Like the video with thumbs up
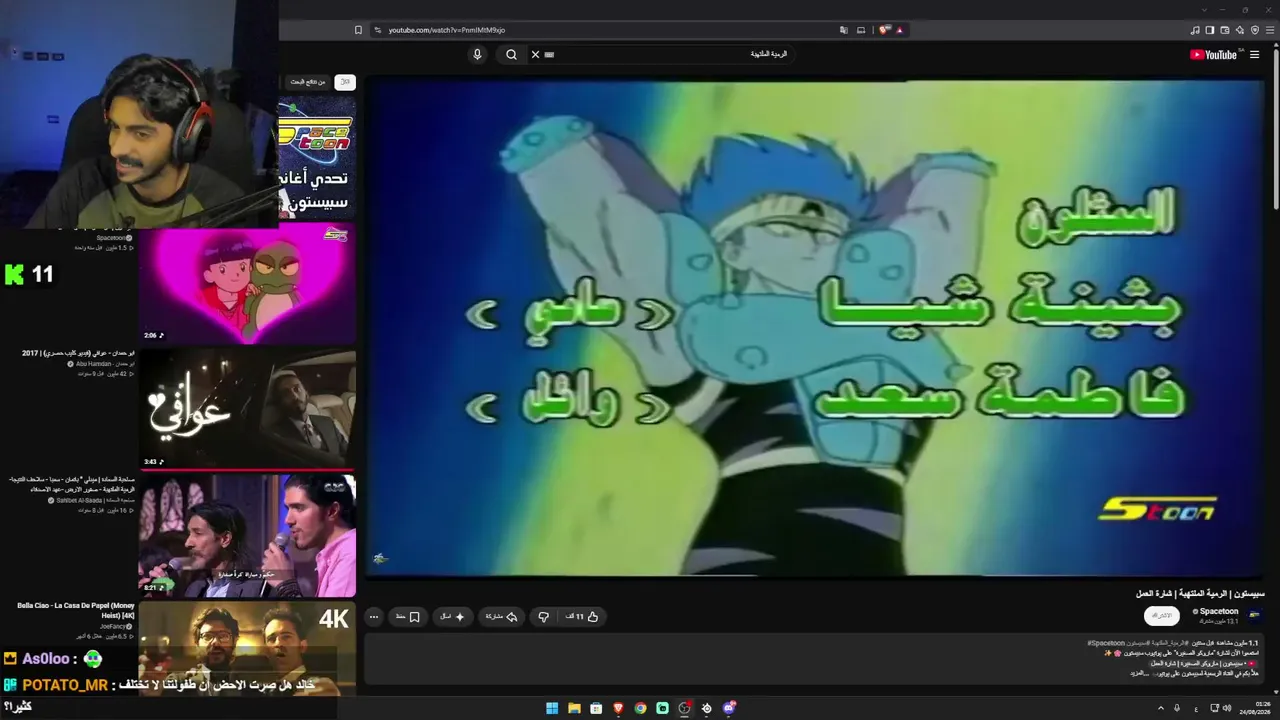This screenshot has height=720, width=1280. click(582, 617)
